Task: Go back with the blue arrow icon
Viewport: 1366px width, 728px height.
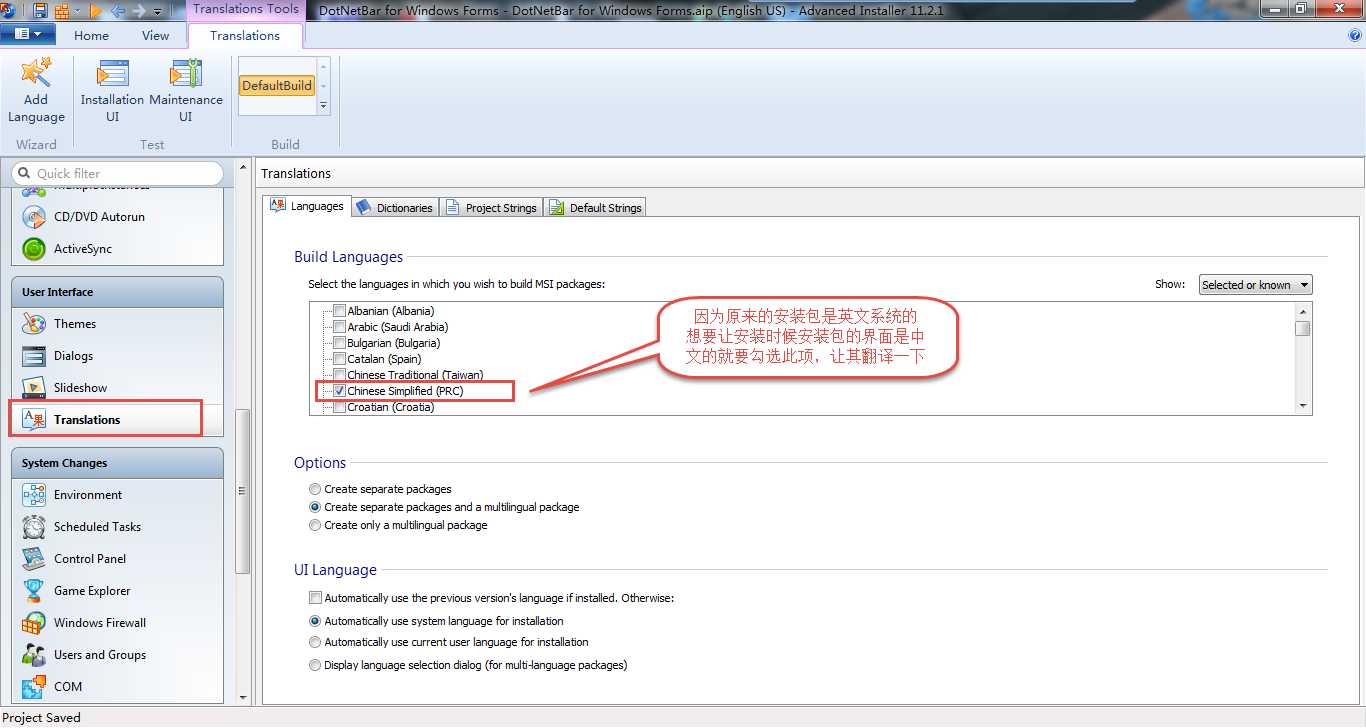Action: click(117, 11)
